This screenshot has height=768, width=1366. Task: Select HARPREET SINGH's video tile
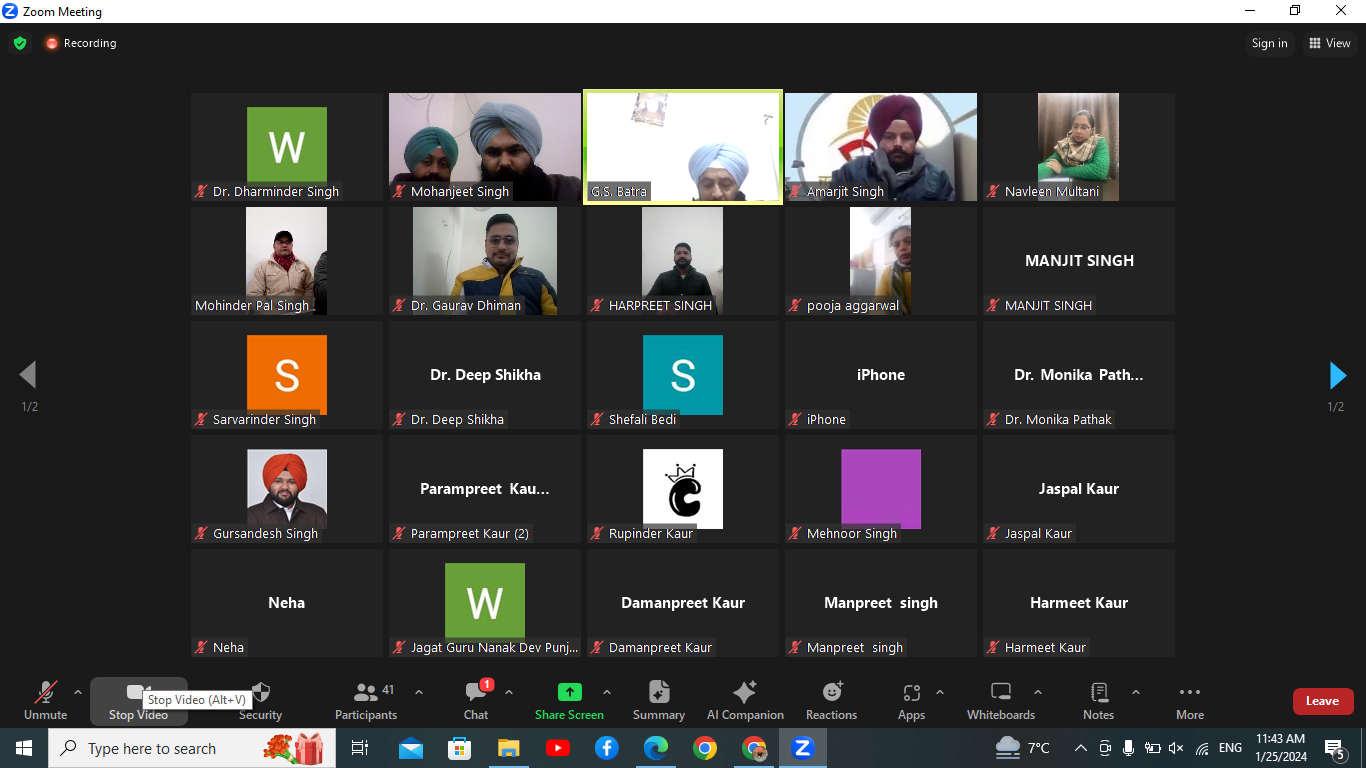(x=683, y=261)
